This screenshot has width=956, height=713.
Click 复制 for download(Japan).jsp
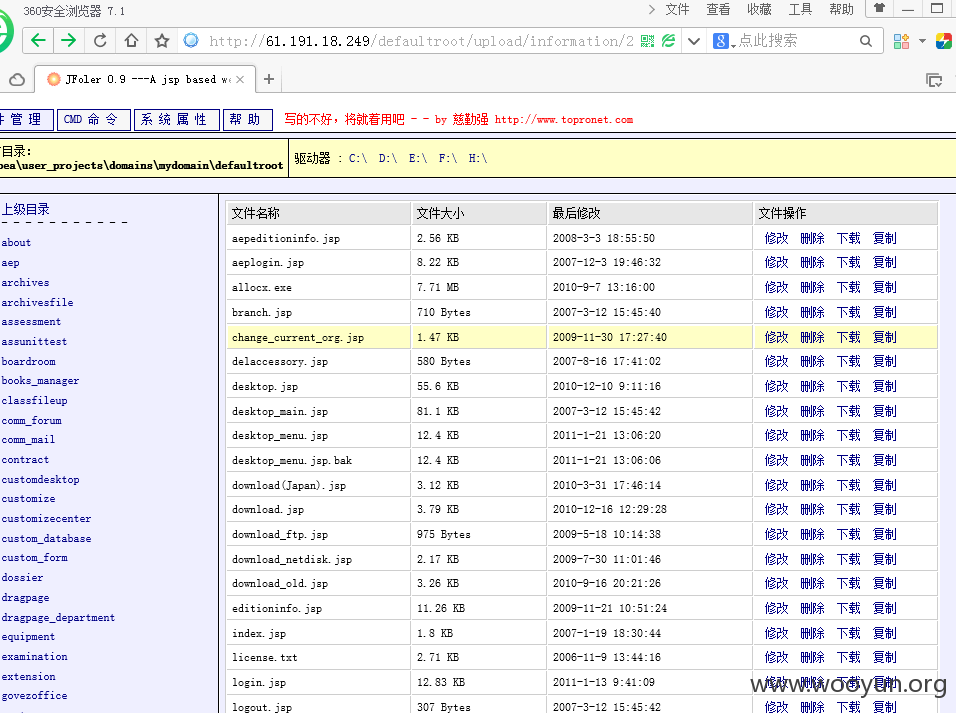click(885, 485)
